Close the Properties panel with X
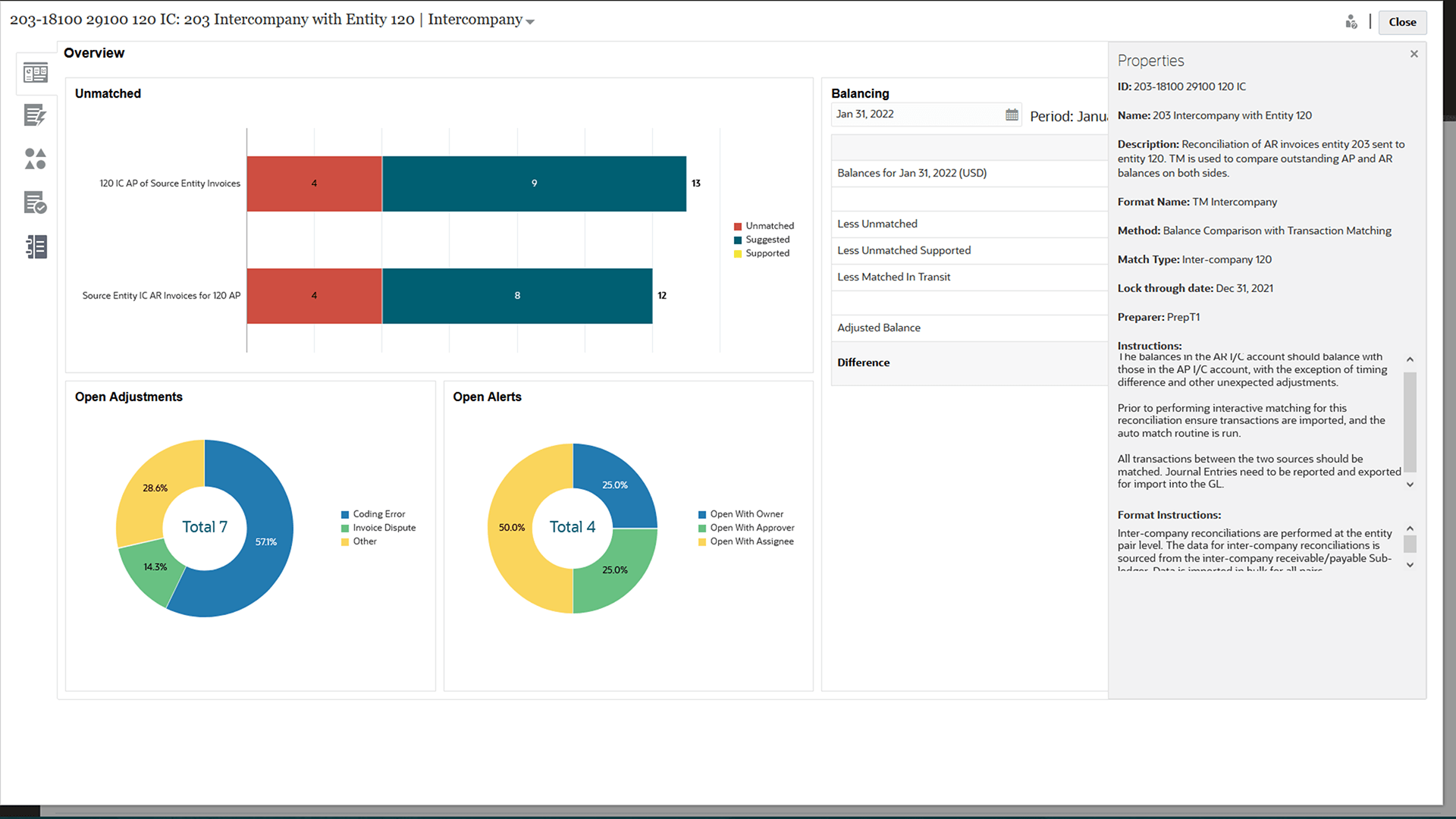 click(x=1414, y=54)
